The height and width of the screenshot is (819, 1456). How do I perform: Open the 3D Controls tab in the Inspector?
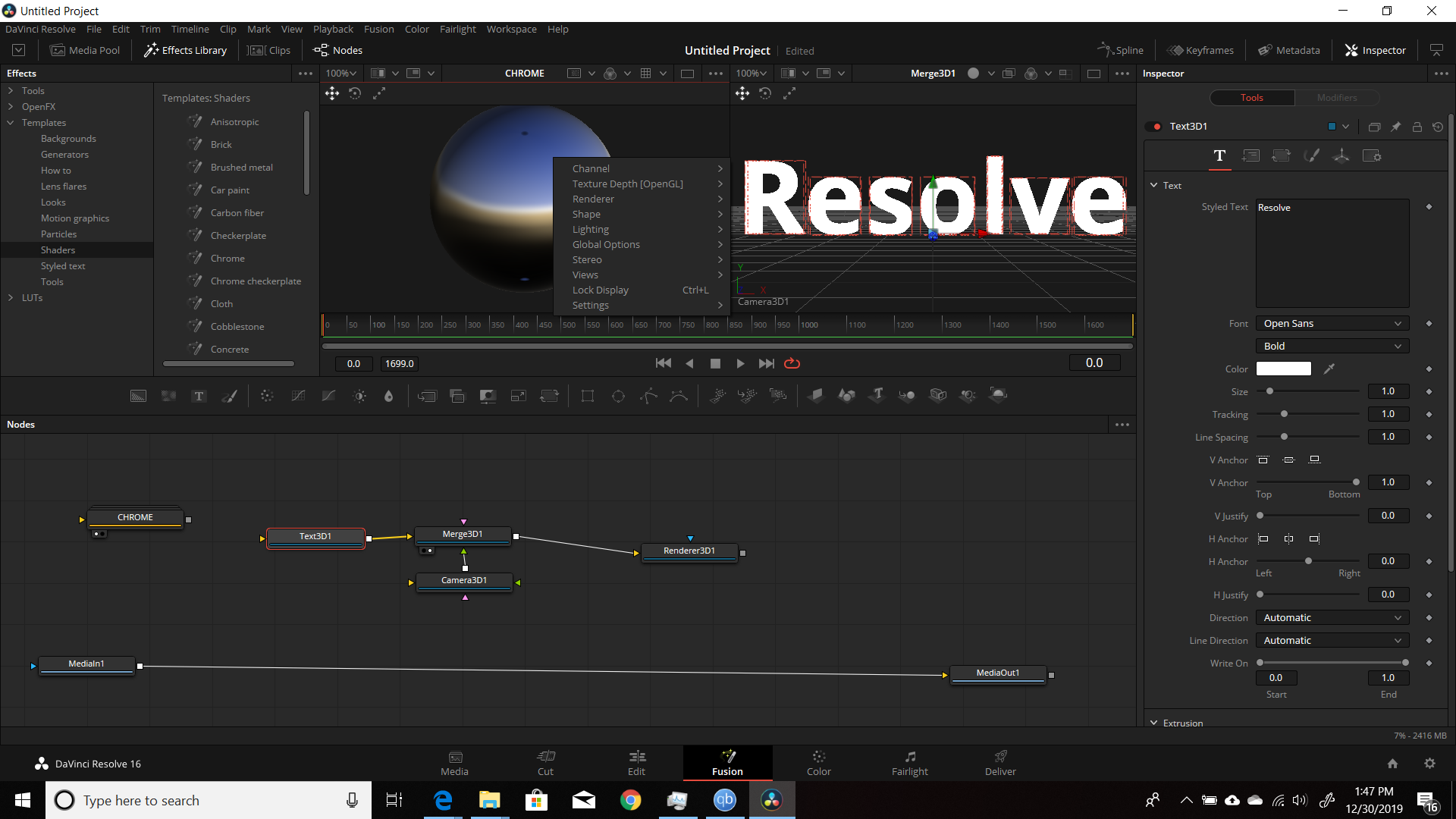pos(1341,155)
